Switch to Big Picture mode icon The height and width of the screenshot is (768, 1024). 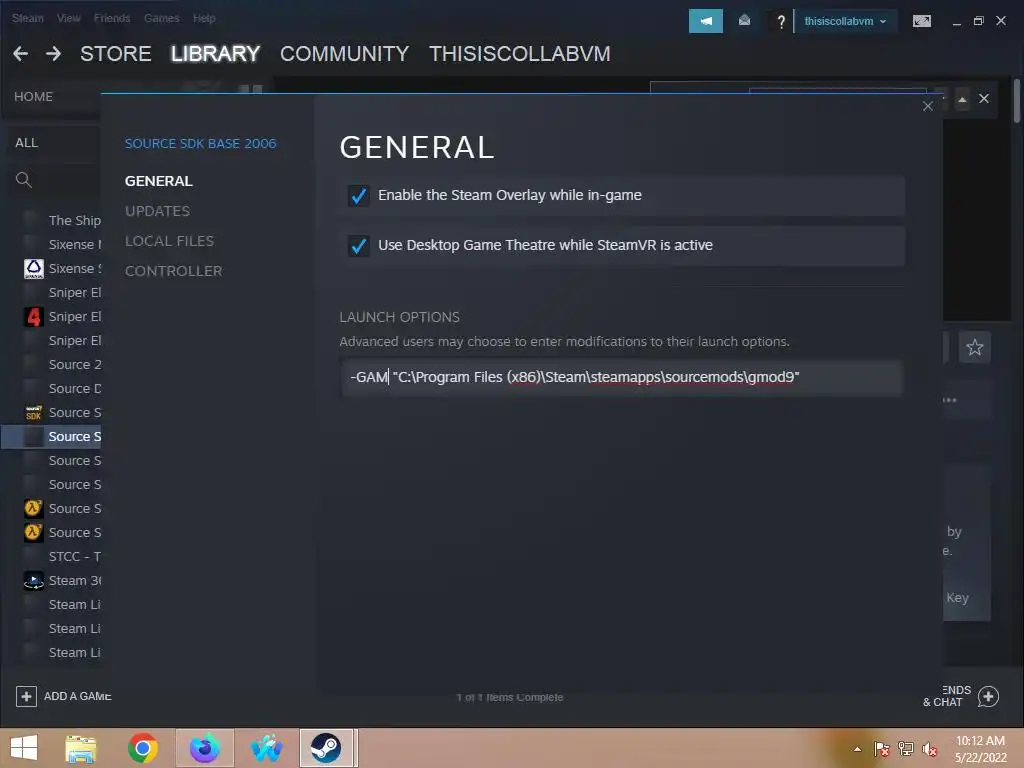921,21
